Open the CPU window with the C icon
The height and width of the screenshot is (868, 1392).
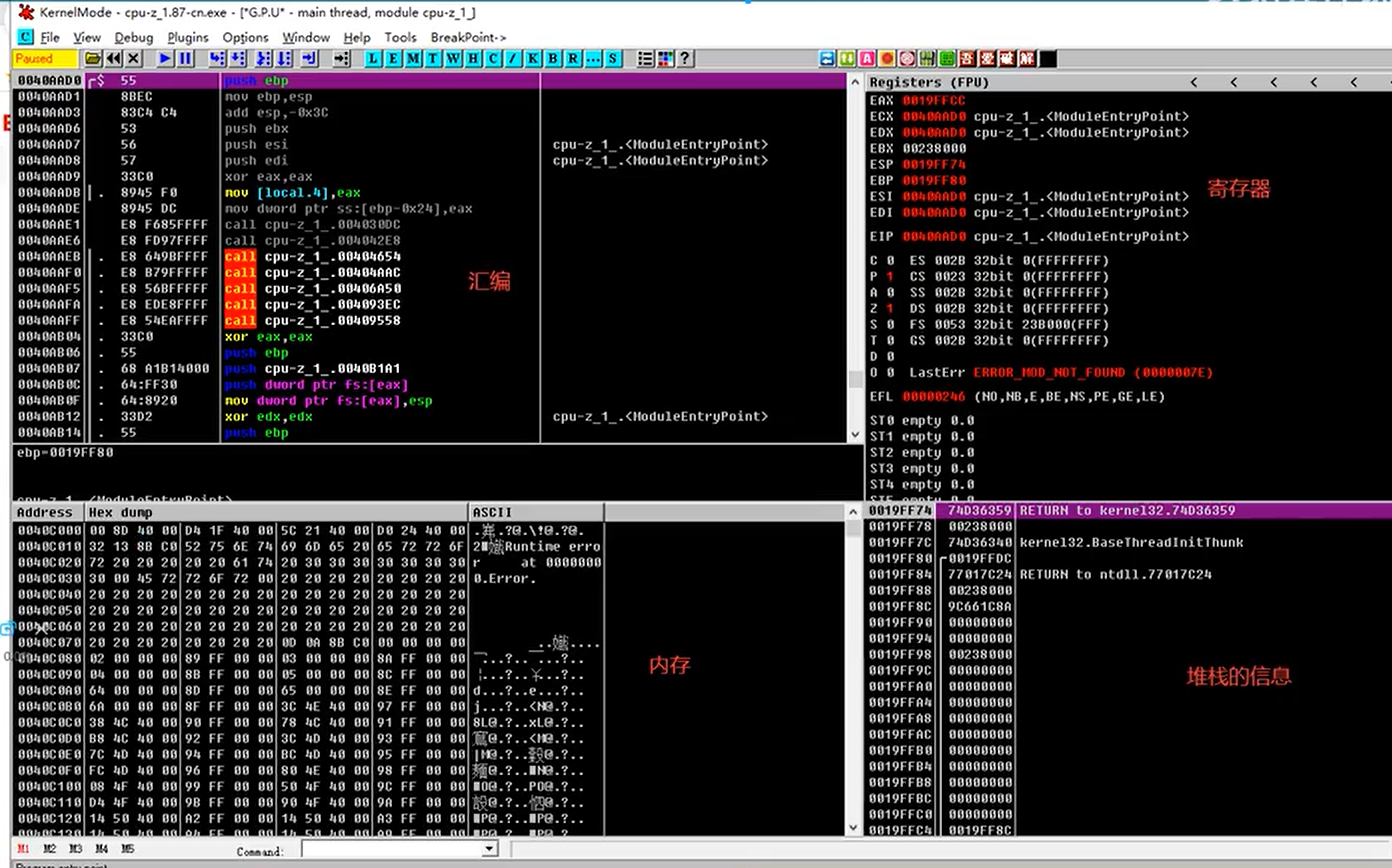494,59
